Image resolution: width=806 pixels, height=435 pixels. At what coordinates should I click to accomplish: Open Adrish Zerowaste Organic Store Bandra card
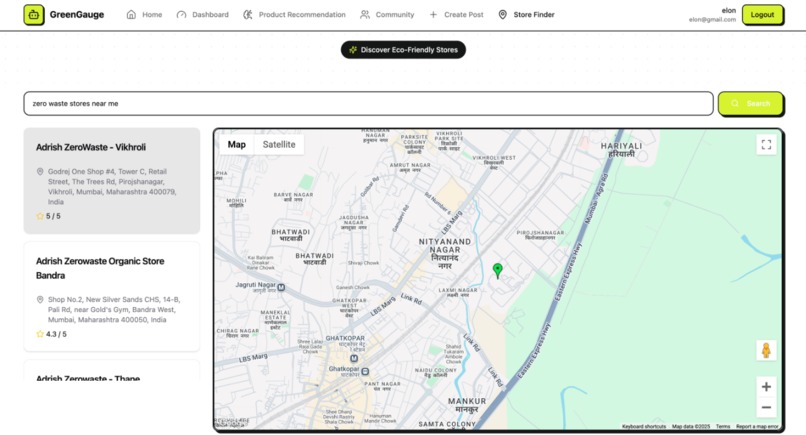coord(112,297)
